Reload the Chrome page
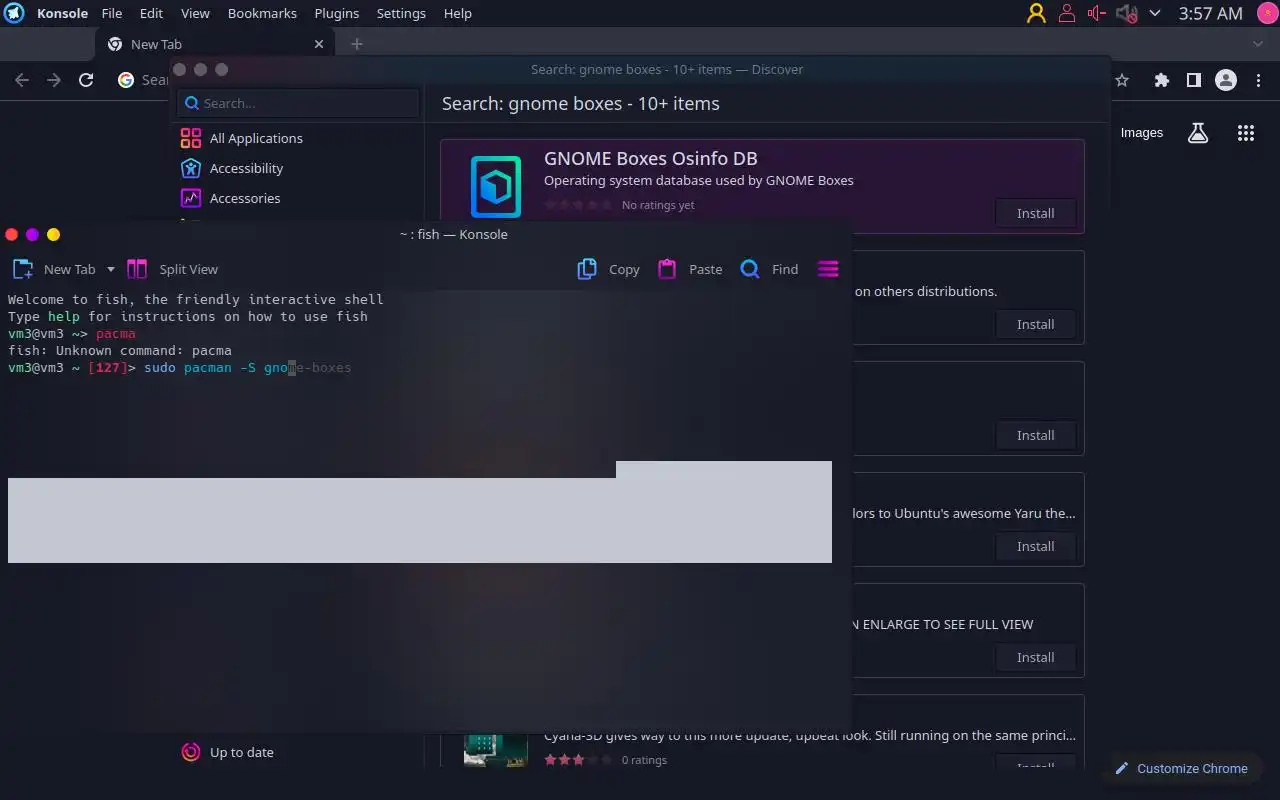This screenshot has height=800, width=1280. (86, 80)
